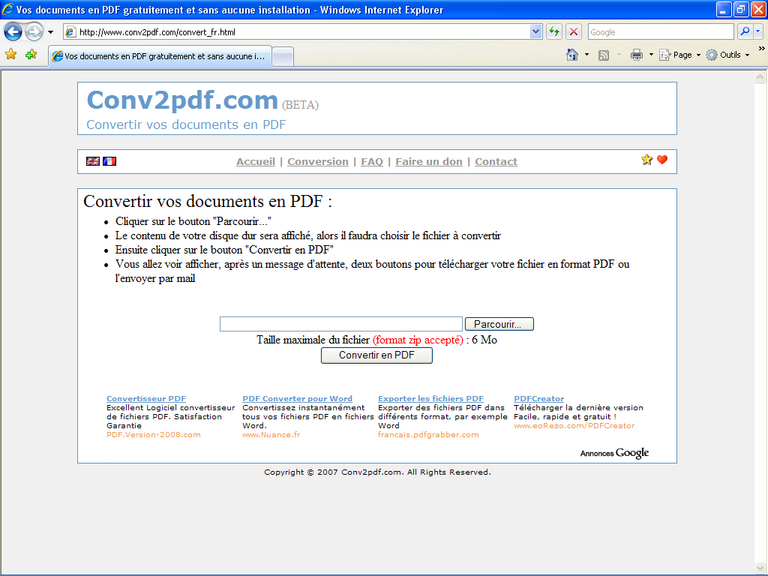Click the Add to Favorites icon
768x576 pixels.
(x=31, y=54)
